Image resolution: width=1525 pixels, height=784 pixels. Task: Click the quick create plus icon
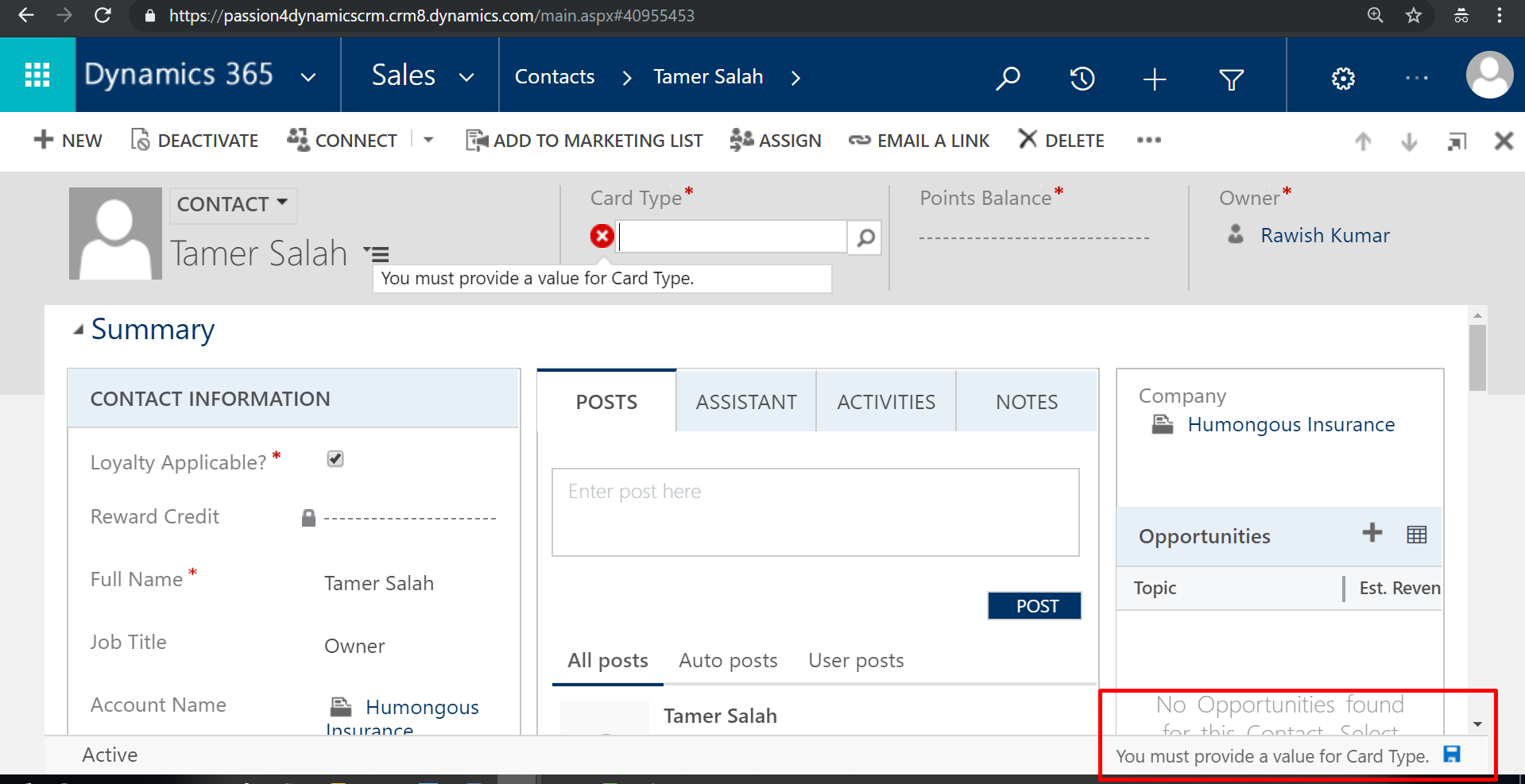point(1154,79)
